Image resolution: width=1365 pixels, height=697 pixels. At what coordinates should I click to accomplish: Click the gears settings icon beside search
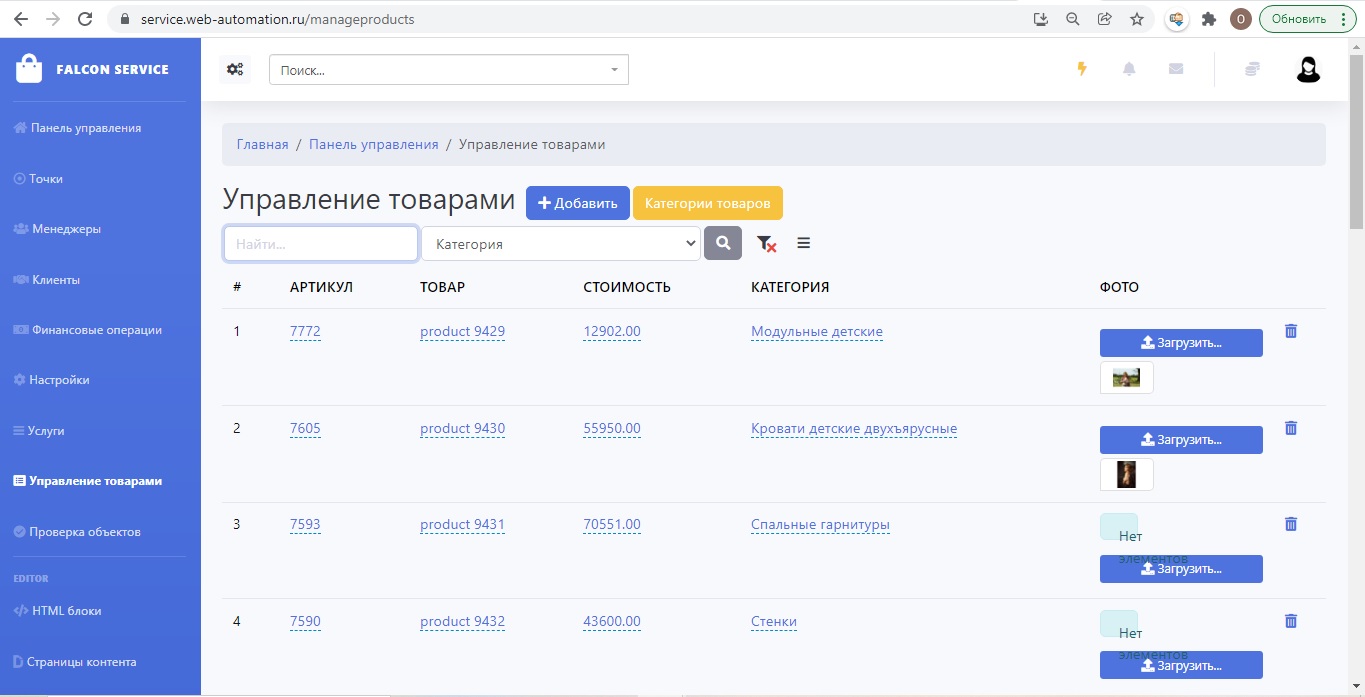[235, 69]
